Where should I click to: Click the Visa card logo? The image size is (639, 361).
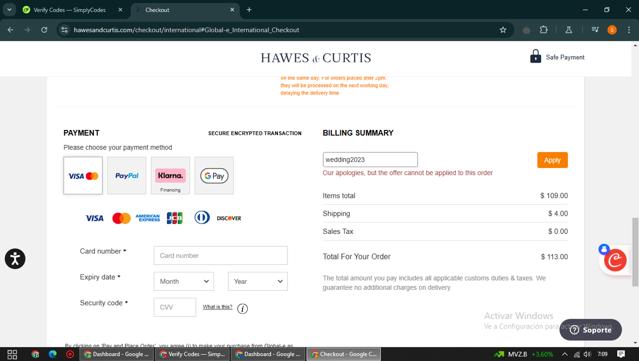coord(95,218)
